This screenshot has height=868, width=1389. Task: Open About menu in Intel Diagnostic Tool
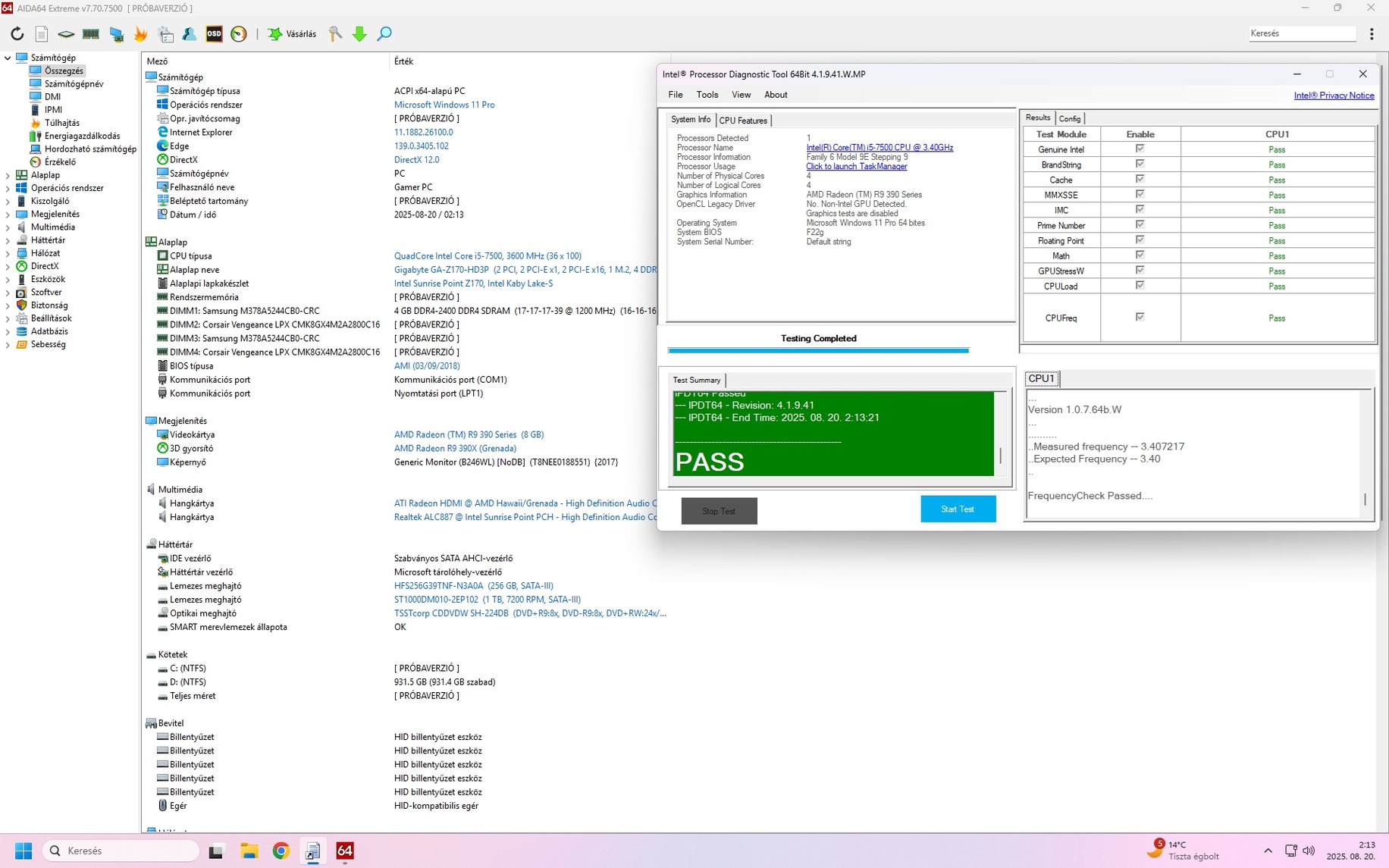click(776, 95)
